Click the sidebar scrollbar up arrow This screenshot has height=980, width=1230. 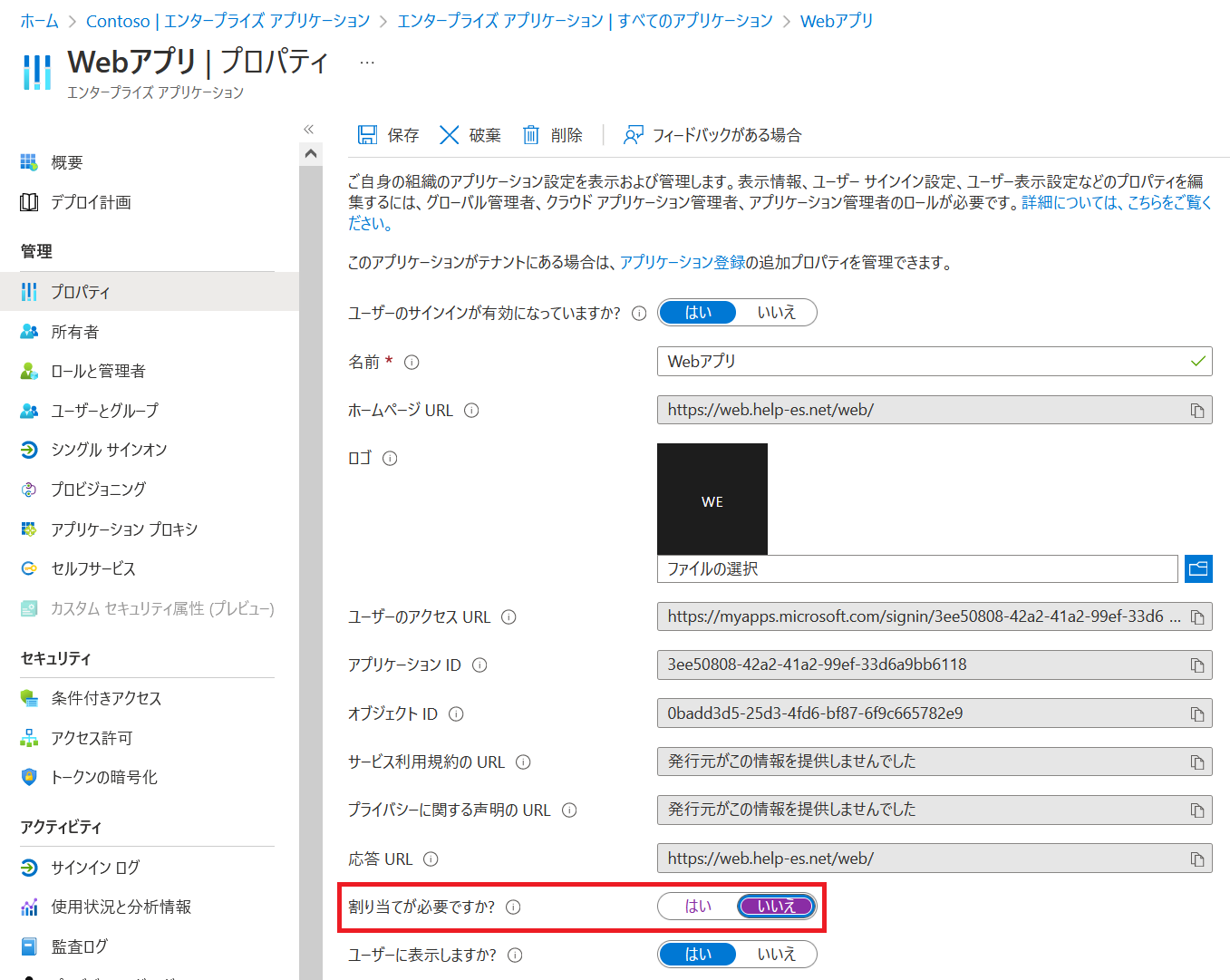point(311,154)
